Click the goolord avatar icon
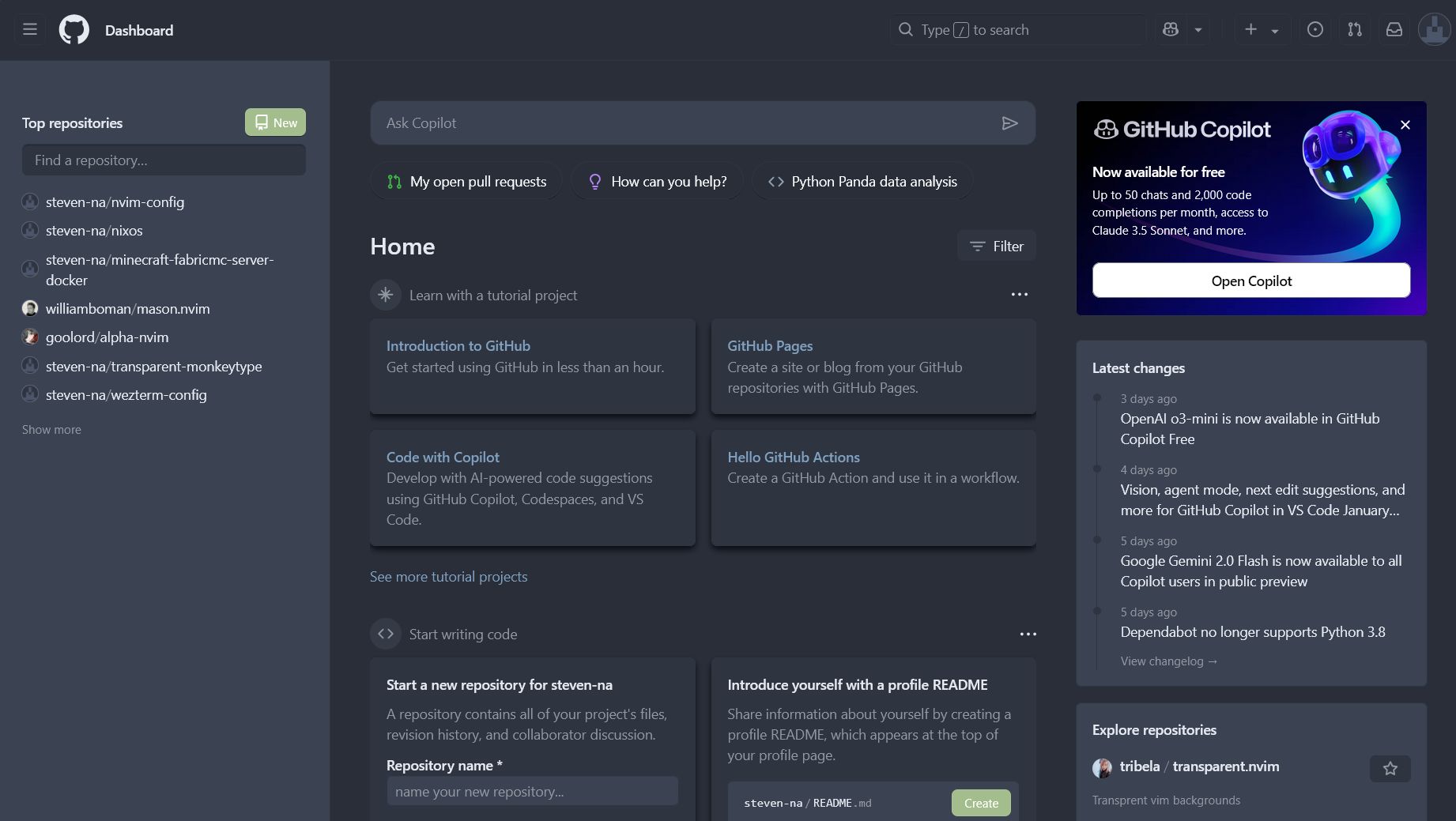 click(x=30, y=337)
